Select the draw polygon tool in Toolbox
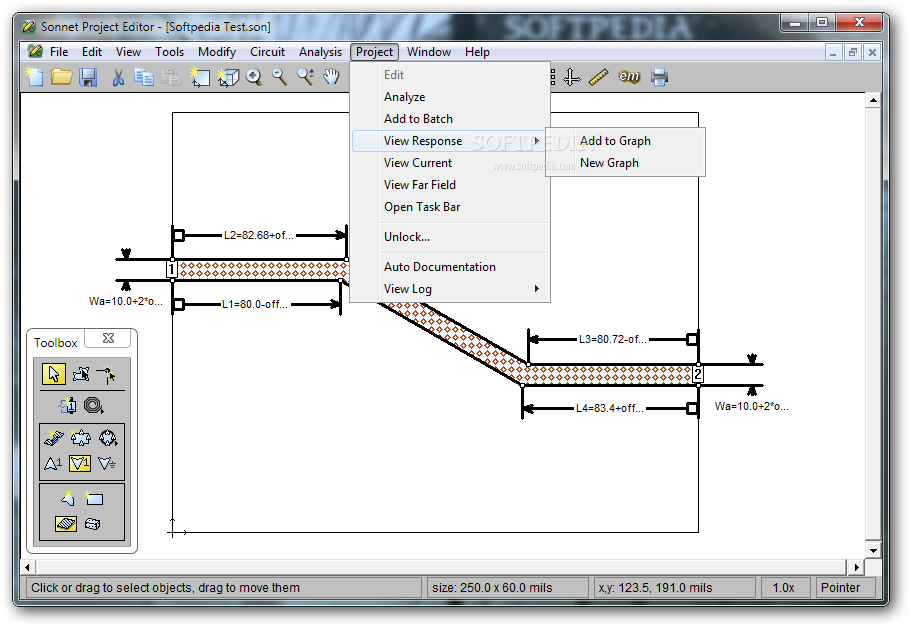910x627 pixels. [80, 437]
